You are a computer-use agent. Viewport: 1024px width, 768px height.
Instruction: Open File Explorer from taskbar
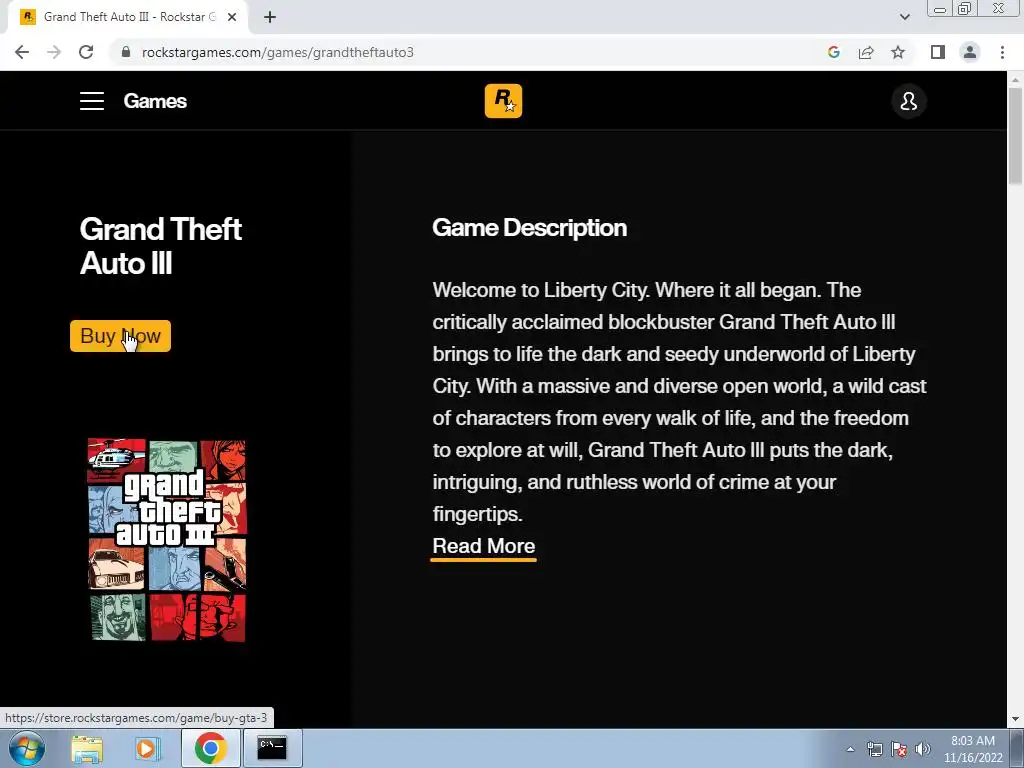pyautogui.click(x=87, y=748)
